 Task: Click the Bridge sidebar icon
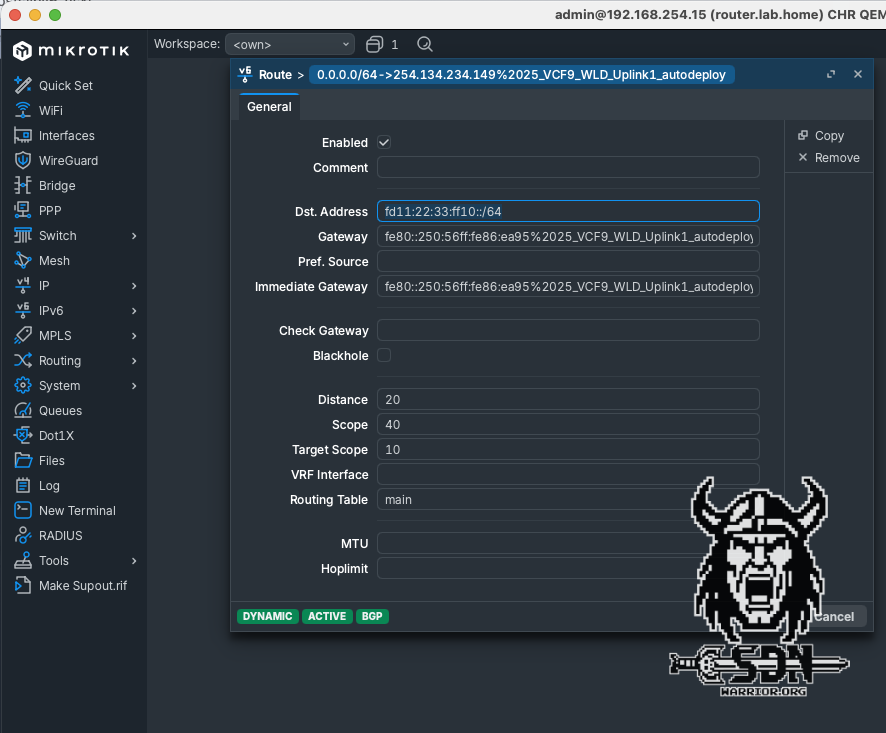click(23, 185)
